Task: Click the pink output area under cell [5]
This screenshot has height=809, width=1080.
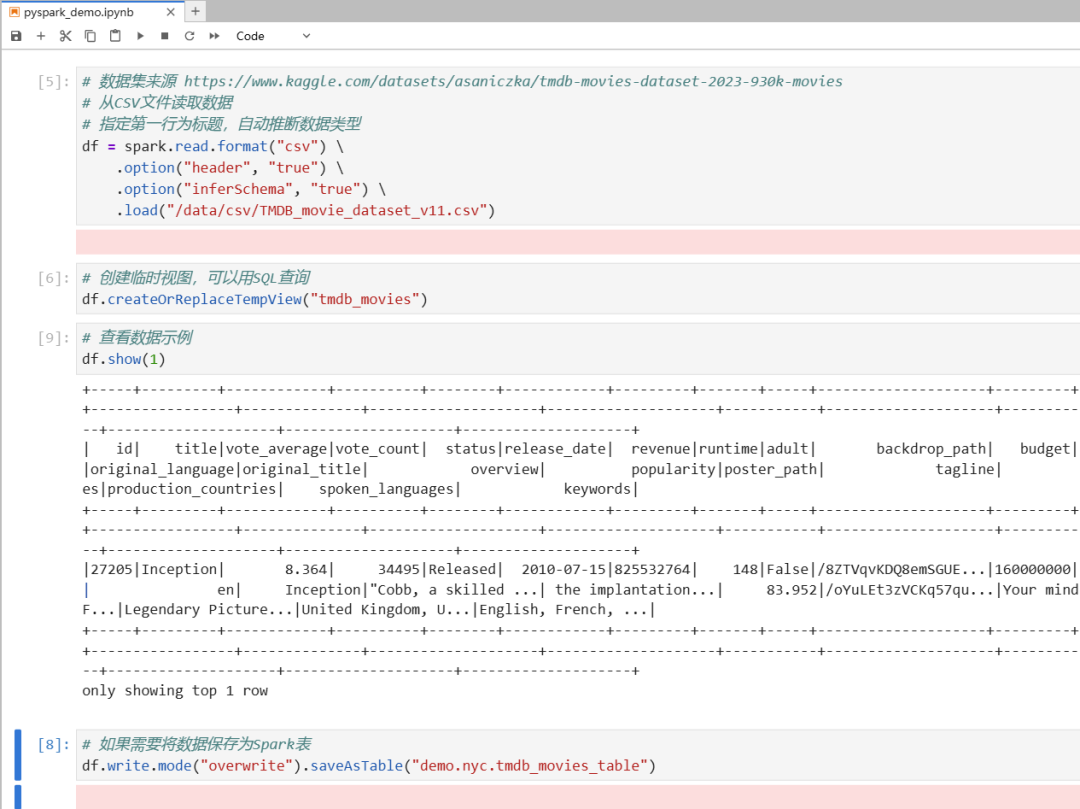Action: click(x=578, y=242)
